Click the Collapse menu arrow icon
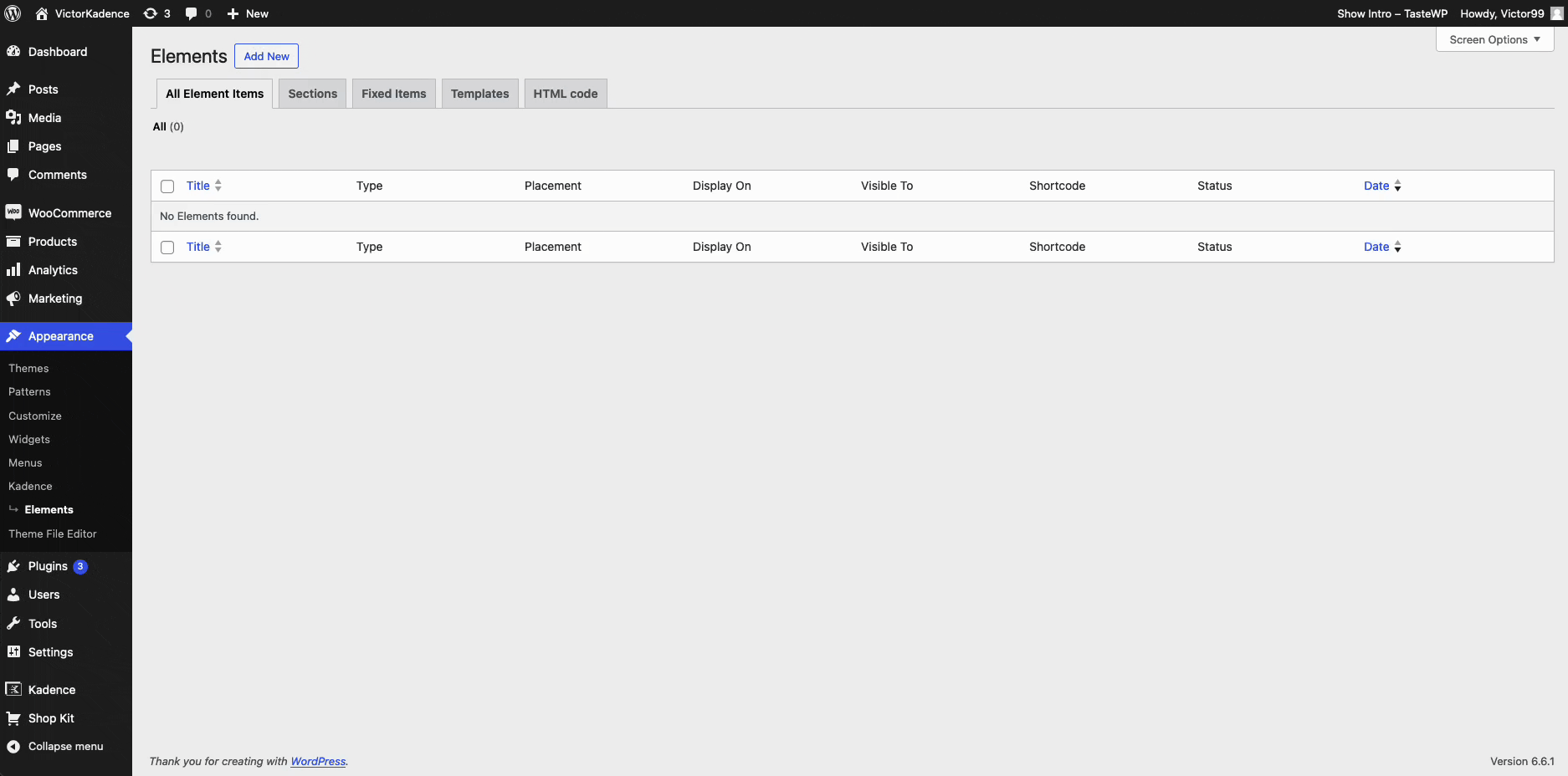The width and height of the screenshot is (1568, 776). (13, 747)
